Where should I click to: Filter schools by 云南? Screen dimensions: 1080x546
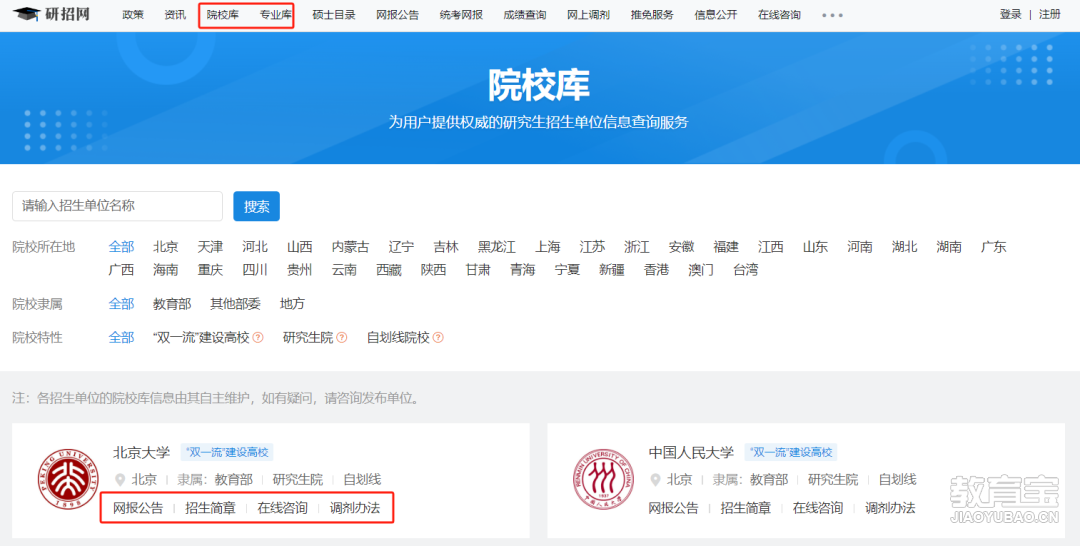pyautogui.click(x=344, y=269)
